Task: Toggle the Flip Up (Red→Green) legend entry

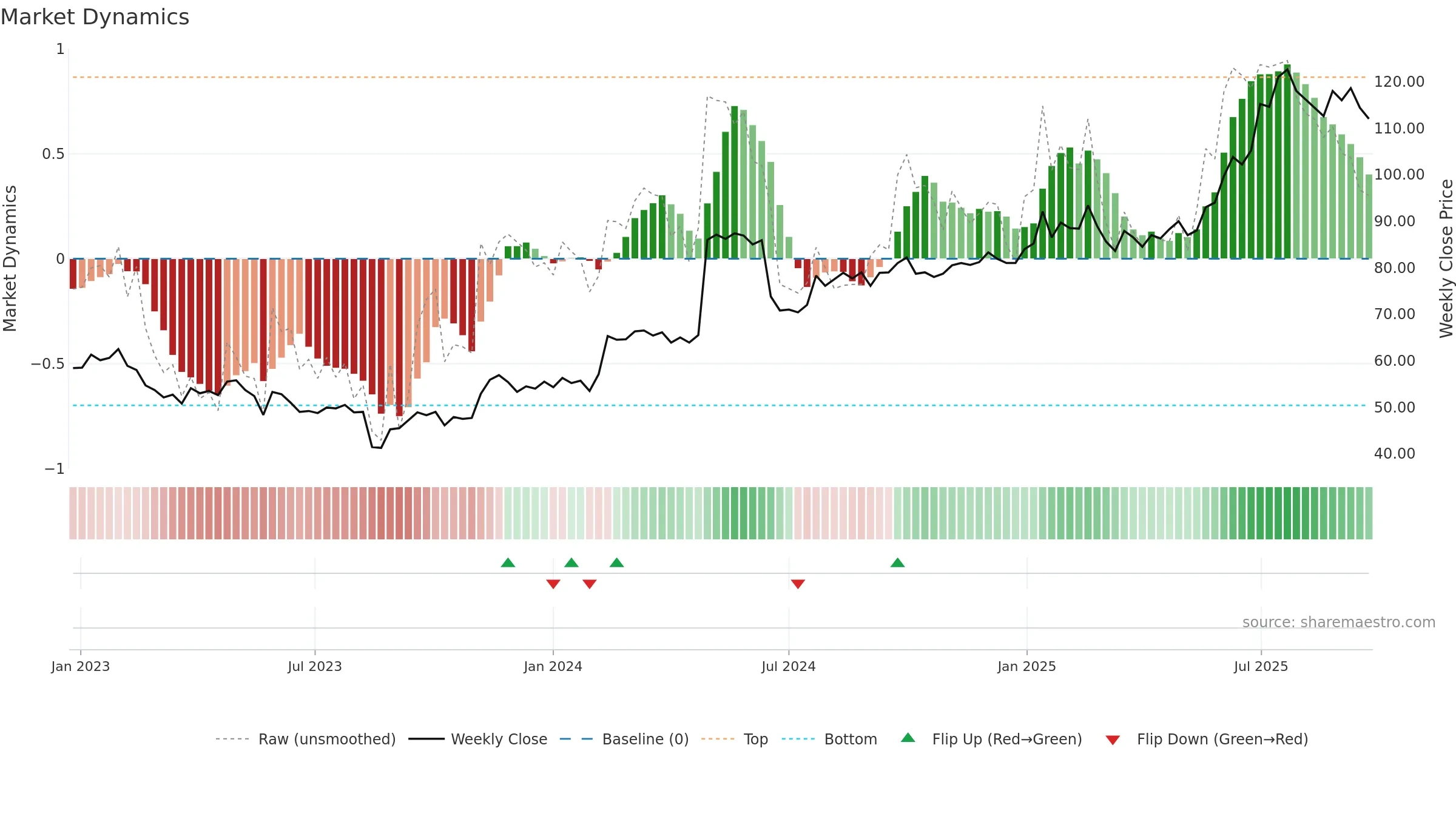Action: [x=991, y=739]
